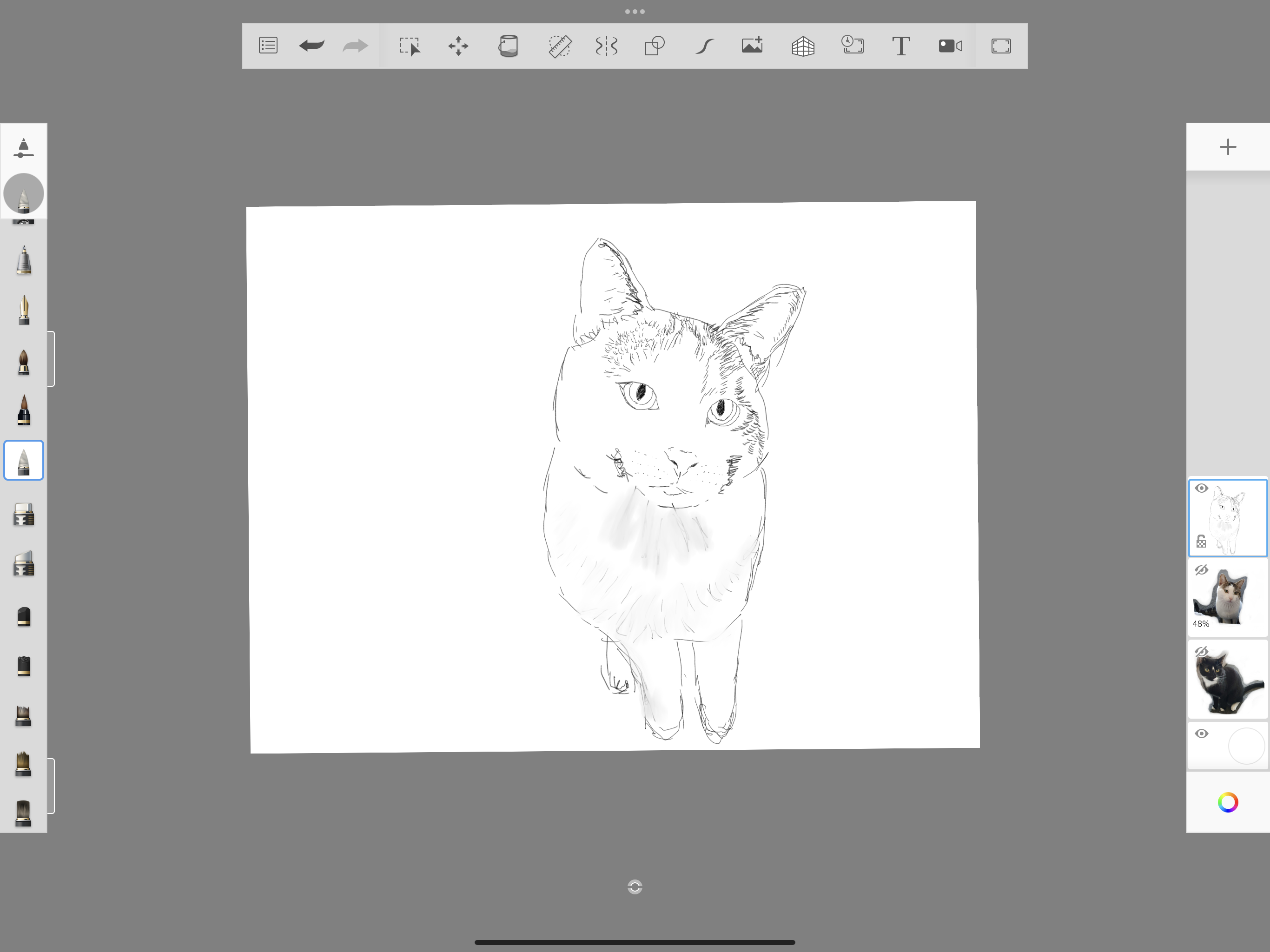Screen dimensions: 1270x952
Task: Toggle transparency lock on sketch layer
Action: pos(1201,541)
